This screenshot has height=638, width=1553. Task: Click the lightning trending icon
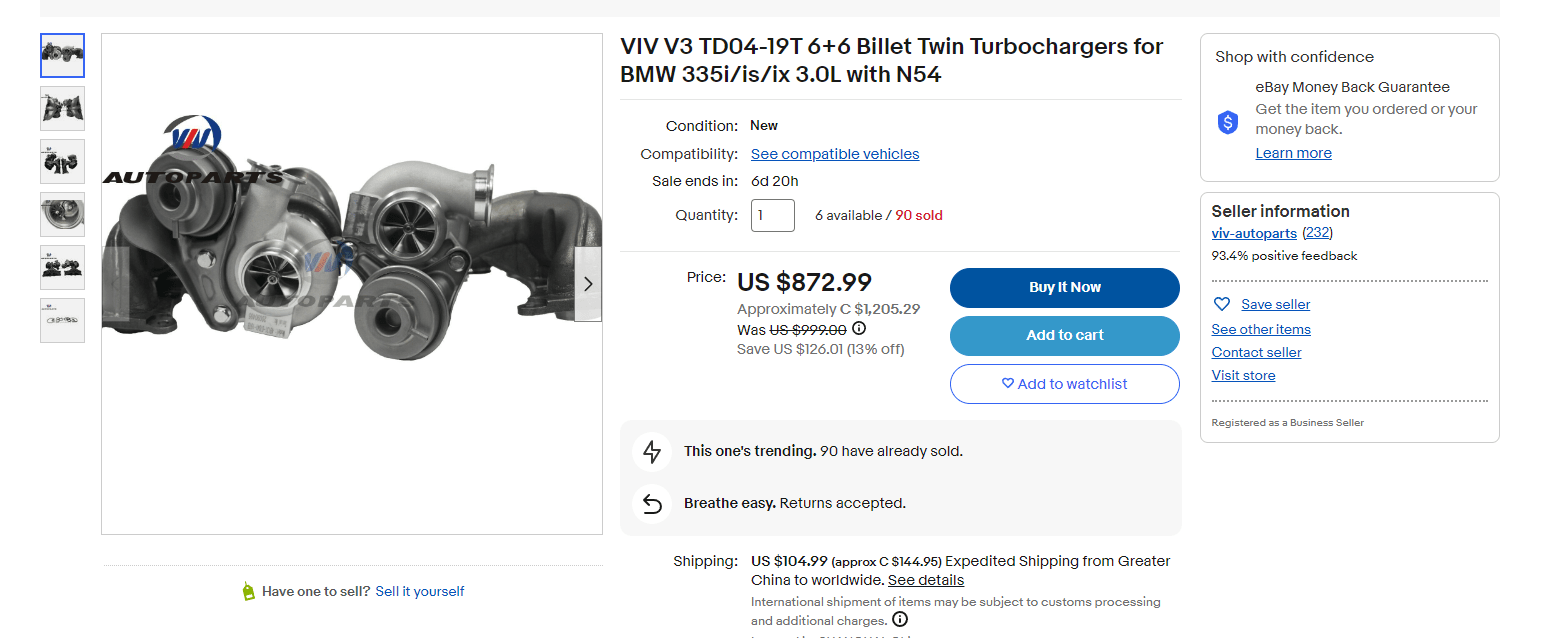(652, 451)
